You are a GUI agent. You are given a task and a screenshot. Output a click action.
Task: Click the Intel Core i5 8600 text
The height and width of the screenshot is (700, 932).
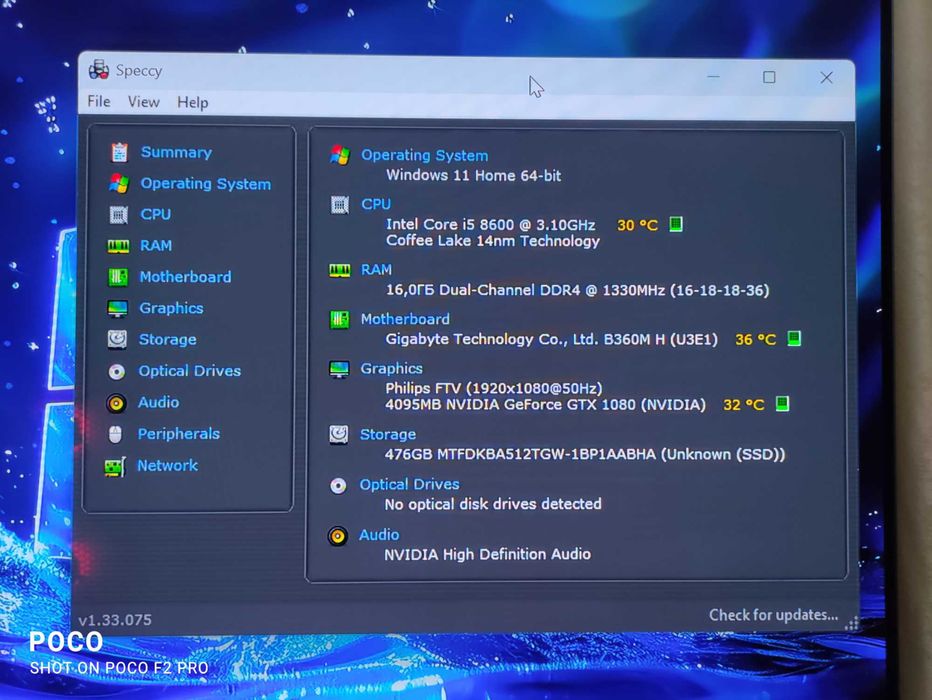coord(491,225)
